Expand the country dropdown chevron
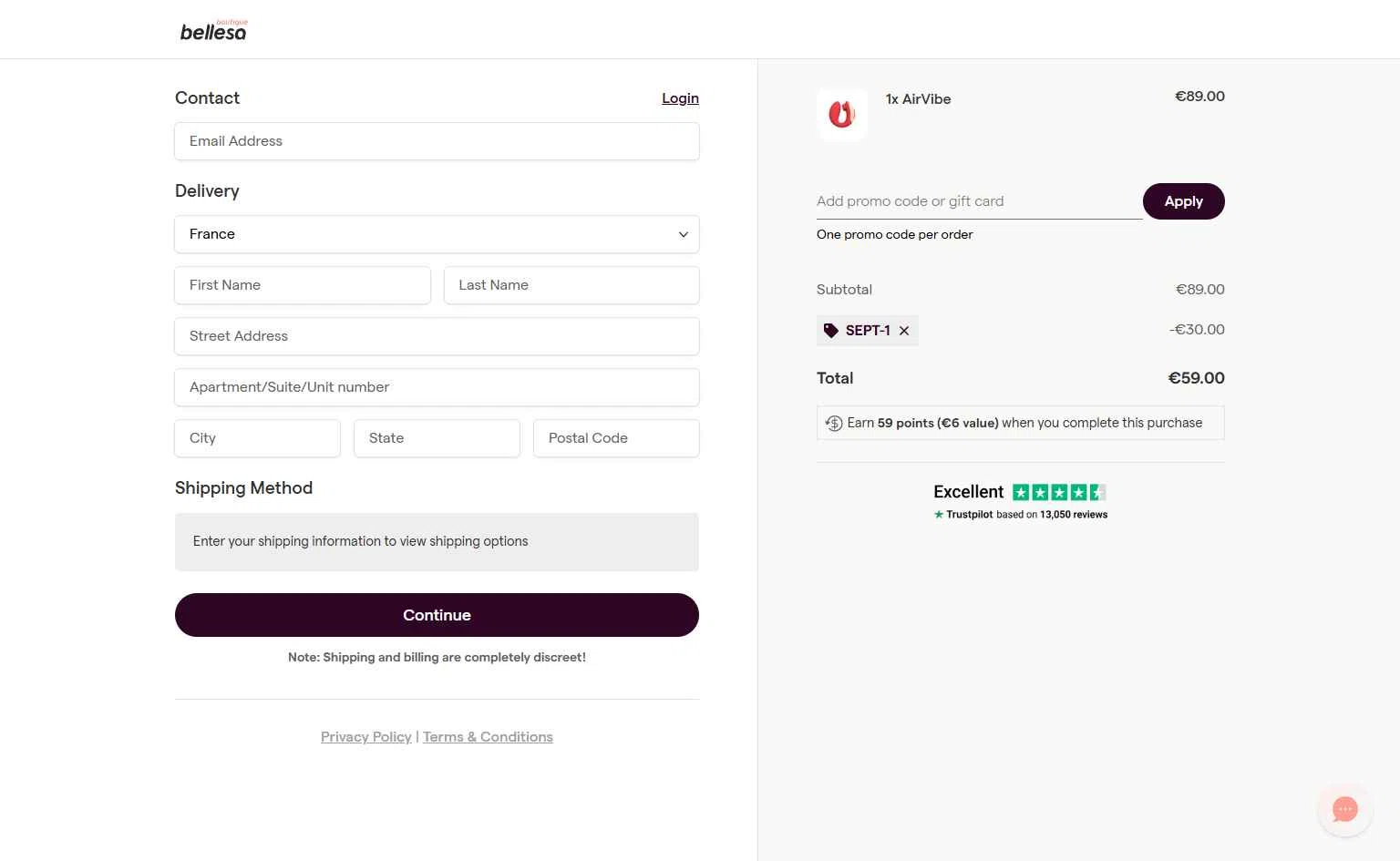The image size is (1400, 861). tap(683, 234)
